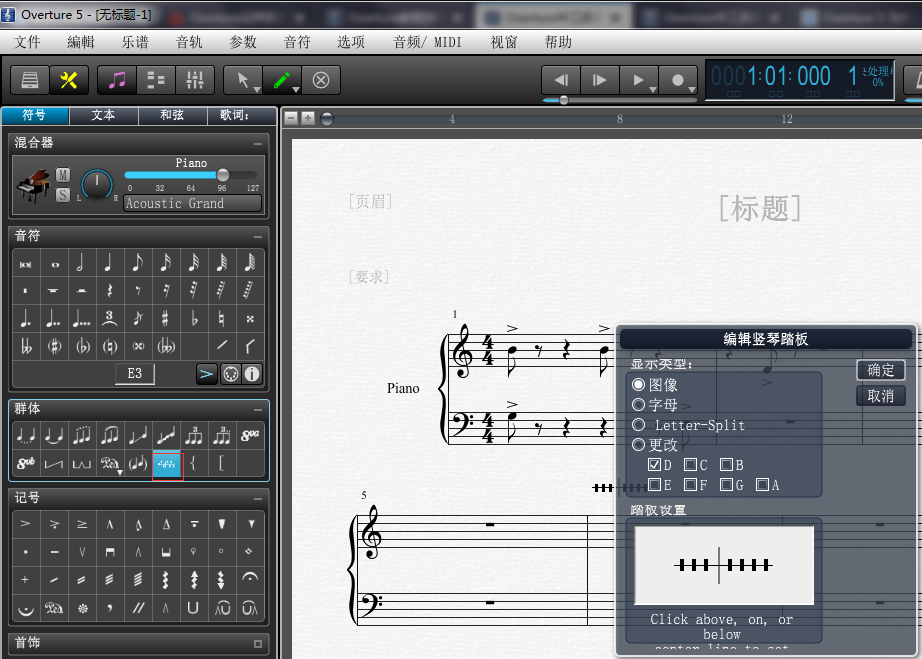This screenshot has height=659, width=922.
Task: Select the fermata symbol in the Marks palette
Action: [250, 579]
